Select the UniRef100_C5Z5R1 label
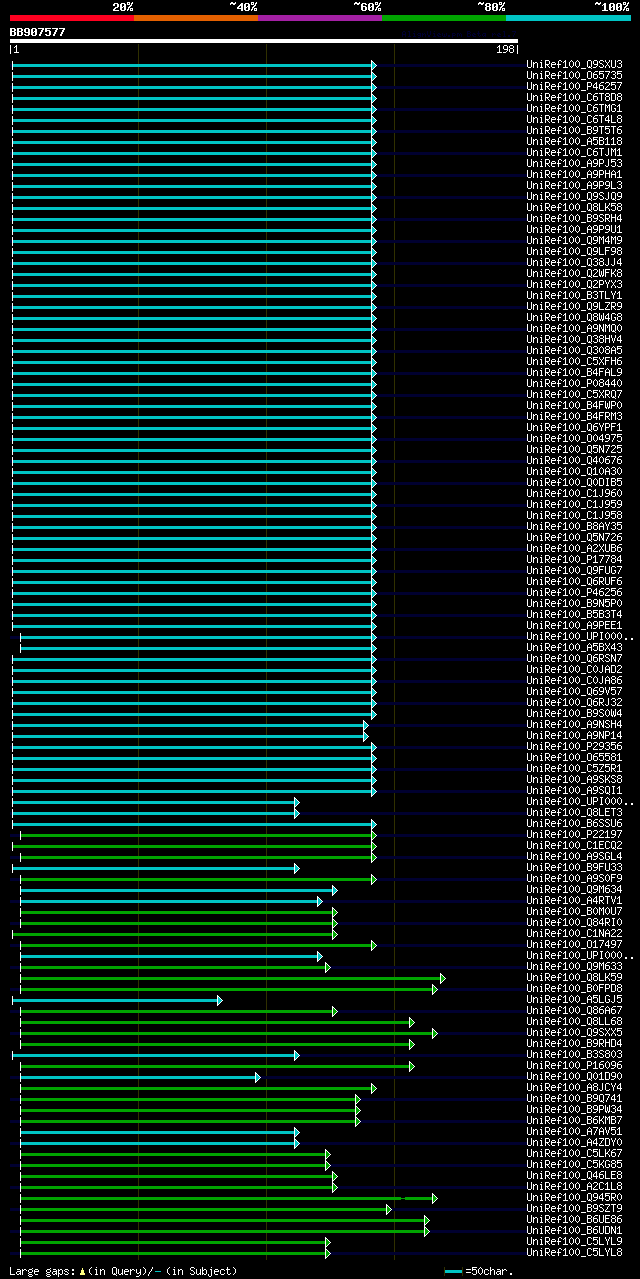Image resolution: width=640 pixels, height=1279 pixels. 574,768
